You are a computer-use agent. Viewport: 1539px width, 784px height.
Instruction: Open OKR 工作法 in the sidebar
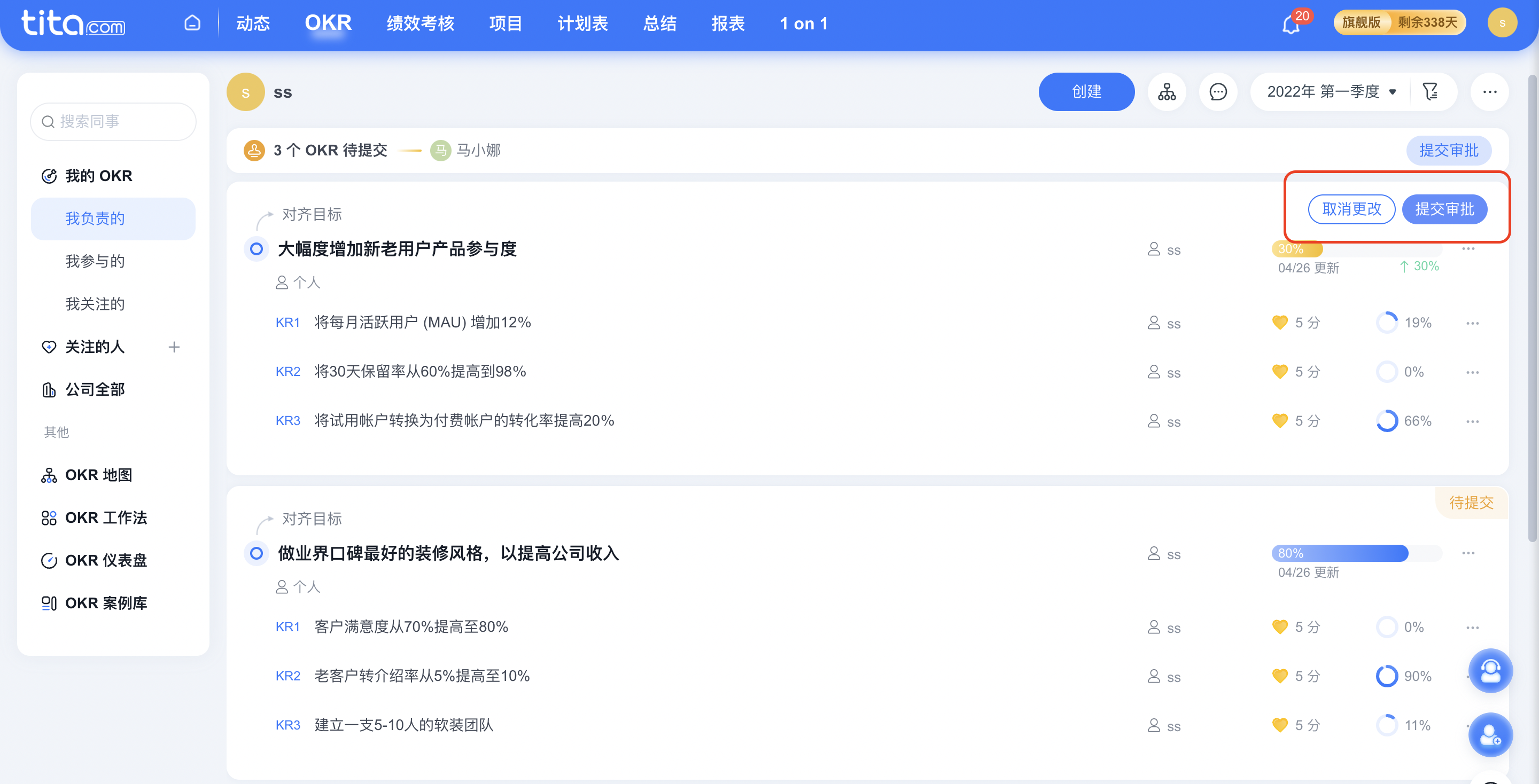tap(106, 518)
